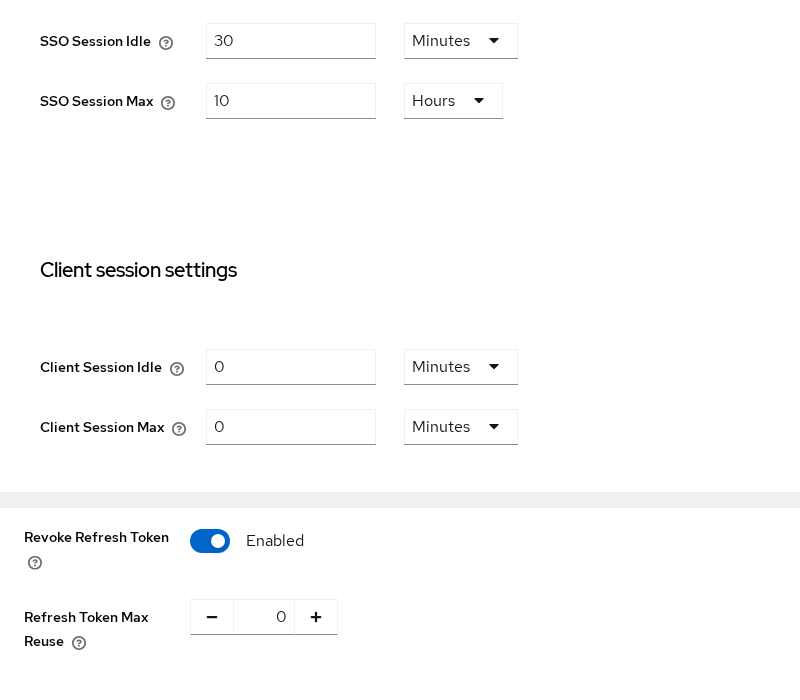Open Client Session Max unit dropdown
Image resolution: width=800 pixels, height=700 pixels.
coord(461,427)
